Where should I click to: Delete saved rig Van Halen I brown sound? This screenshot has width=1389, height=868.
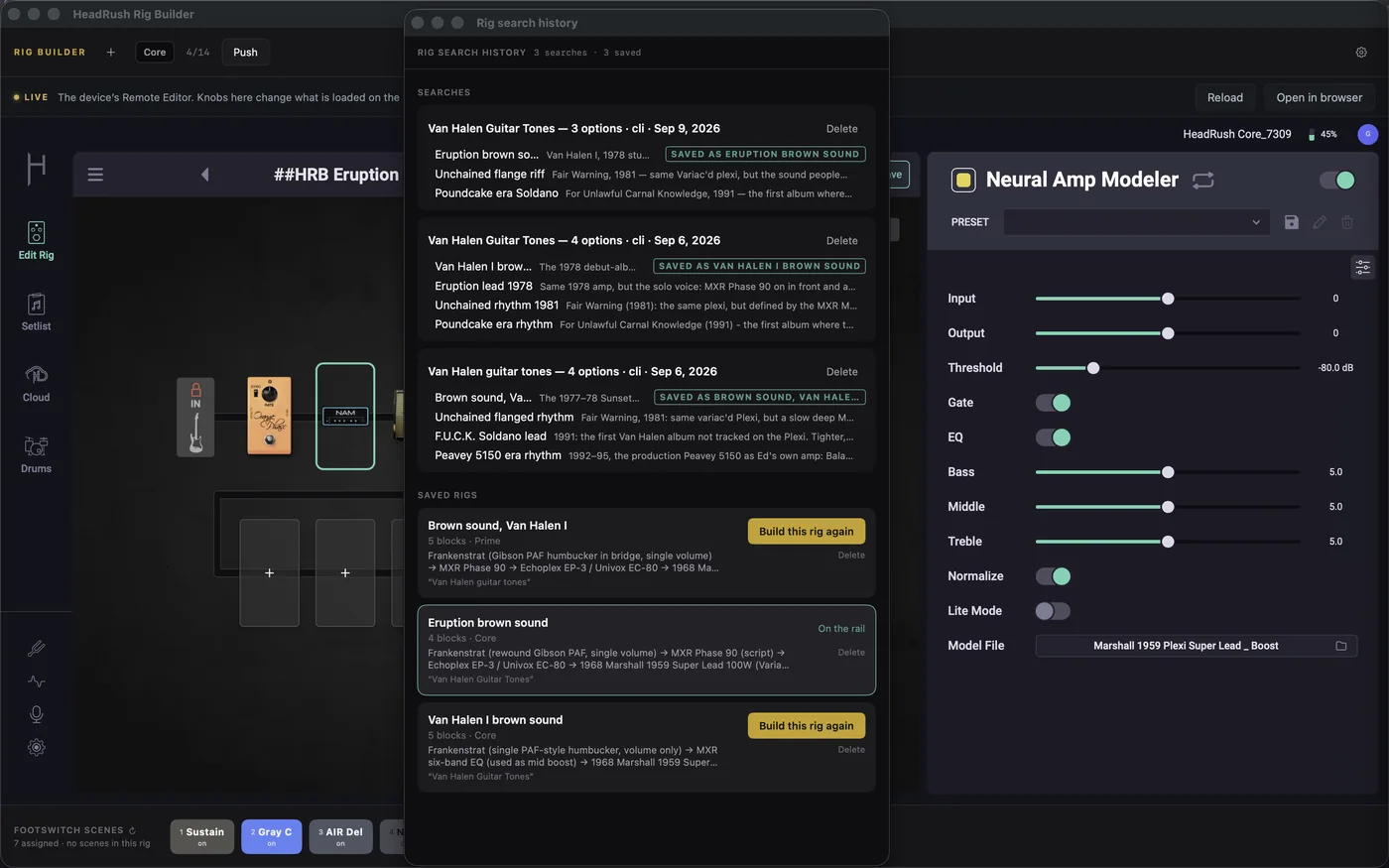click(x=851, y=750)
